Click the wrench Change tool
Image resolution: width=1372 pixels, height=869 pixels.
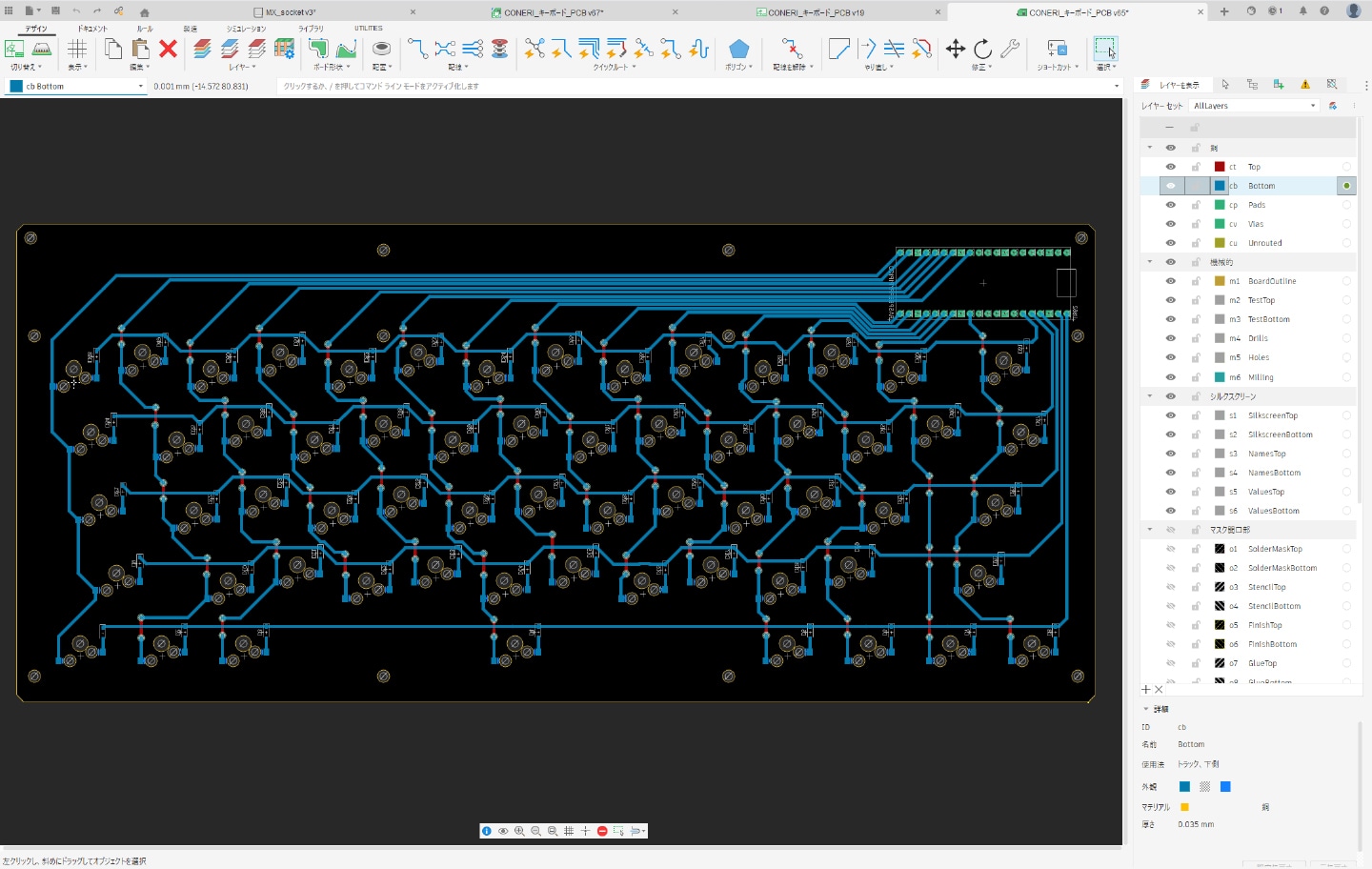1010,49
